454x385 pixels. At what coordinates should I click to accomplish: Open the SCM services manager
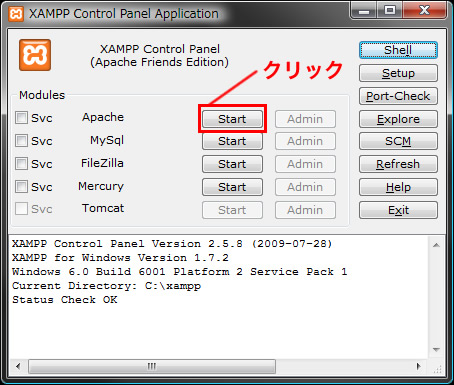[x=398, y=141]
